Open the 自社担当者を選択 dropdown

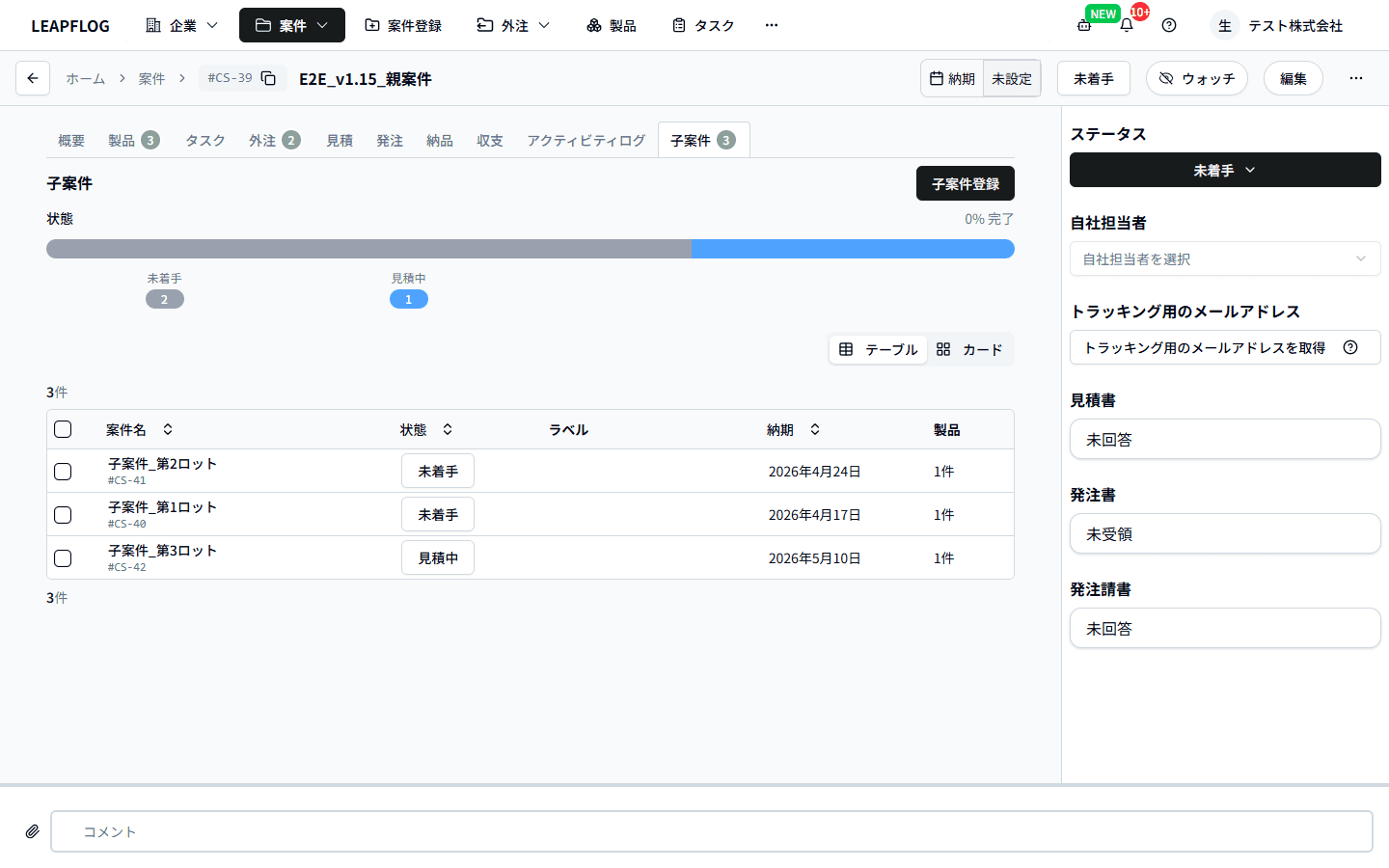(x=1224, y=258)
